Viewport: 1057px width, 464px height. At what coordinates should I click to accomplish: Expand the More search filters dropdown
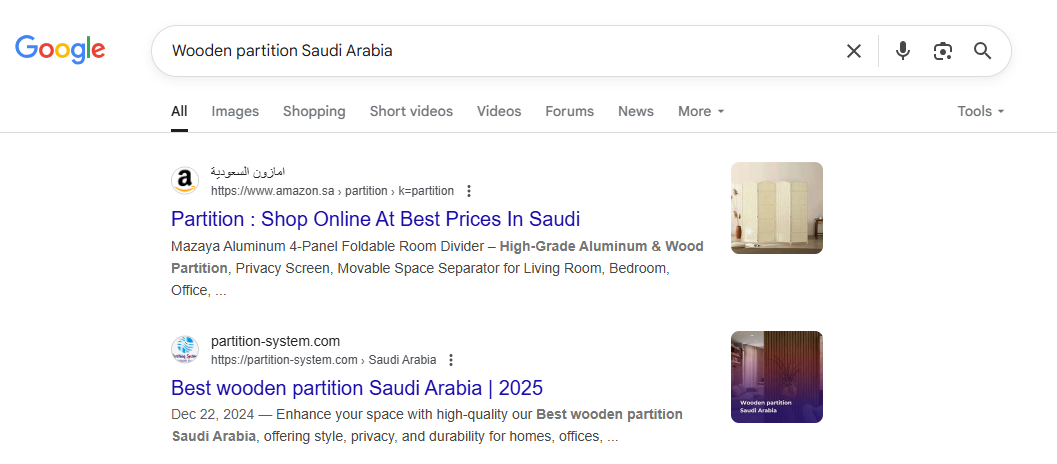701,111
